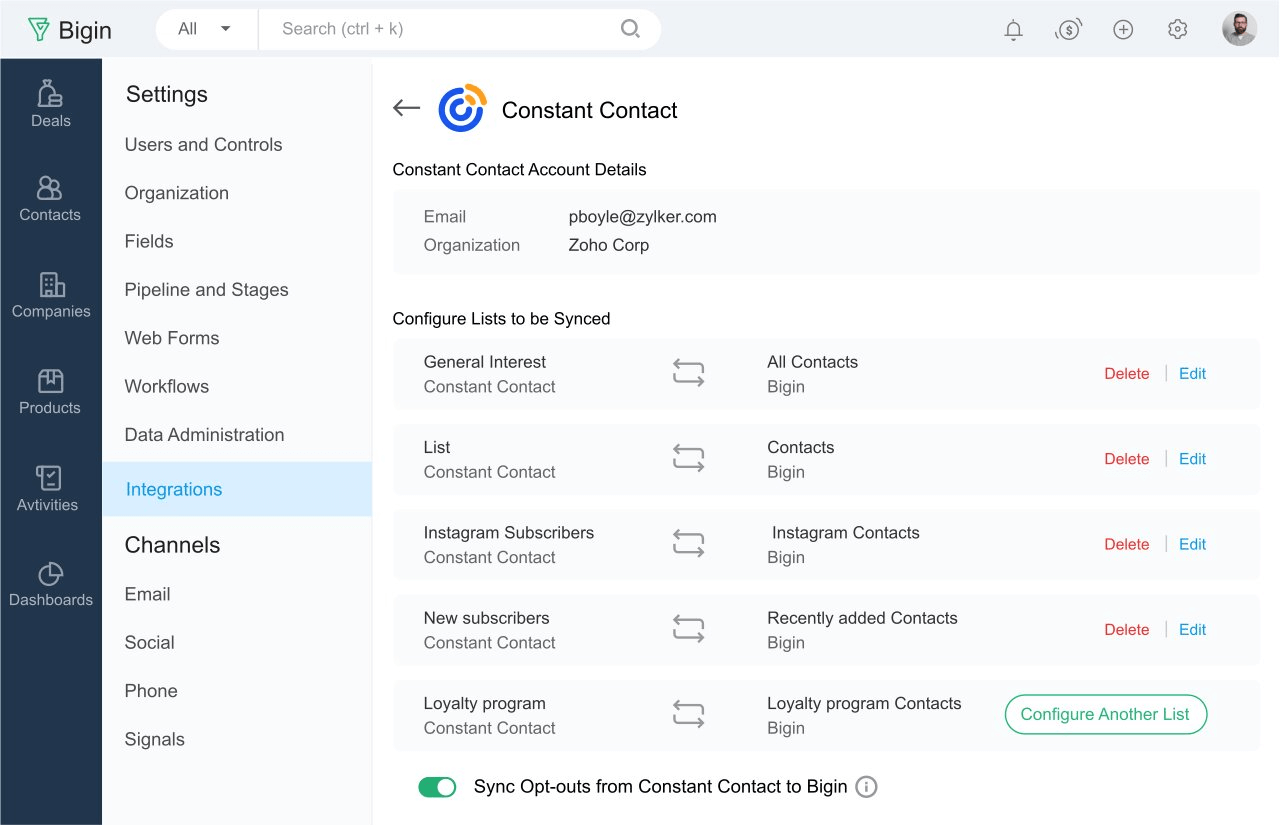Open the settings gear icon
Viewport: 1280px width, 825px height.
click(1177, 30)
